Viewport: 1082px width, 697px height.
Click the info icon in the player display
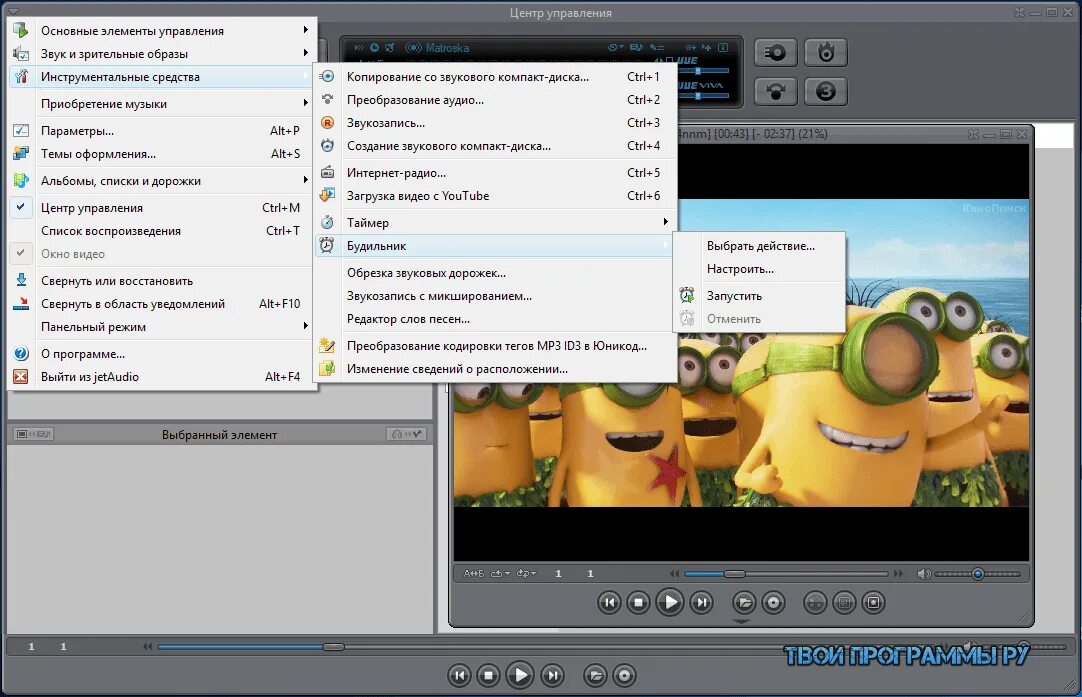tap(722, 48)
